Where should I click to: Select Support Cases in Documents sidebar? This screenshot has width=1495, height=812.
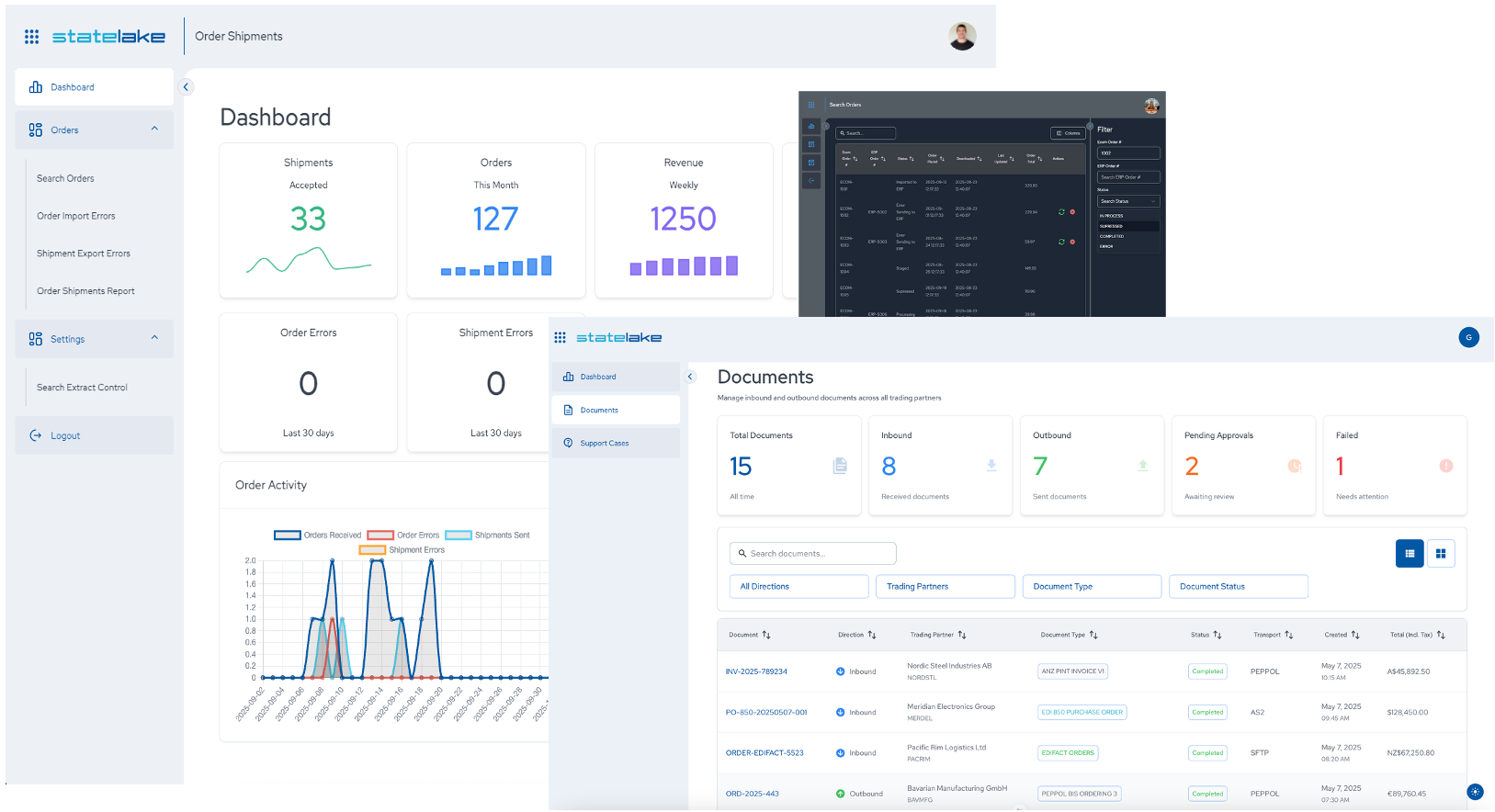[x=604, y=443]
